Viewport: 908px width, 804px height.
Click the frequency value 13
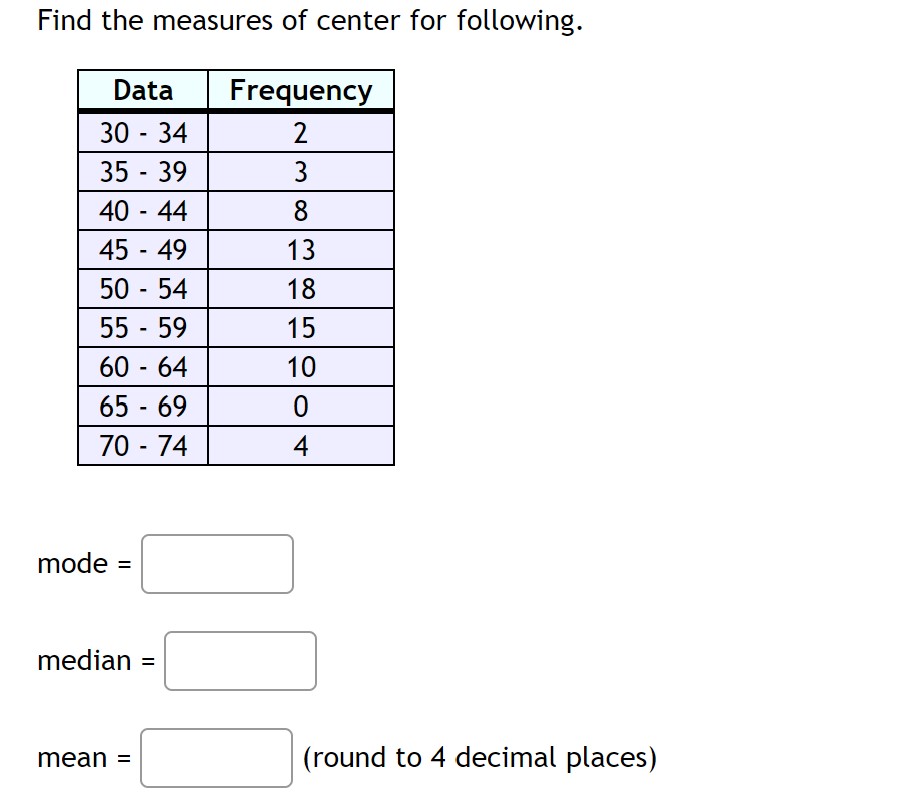point(300,249)
